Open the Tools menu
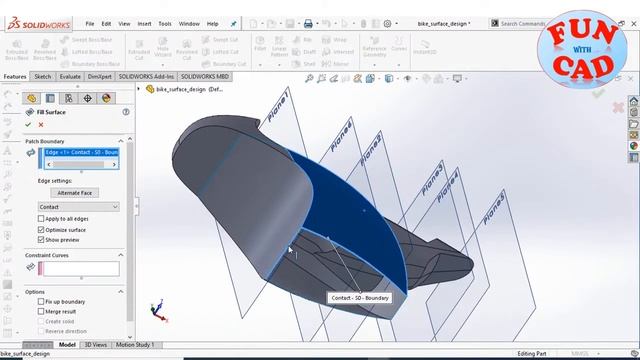 point(165,24)
